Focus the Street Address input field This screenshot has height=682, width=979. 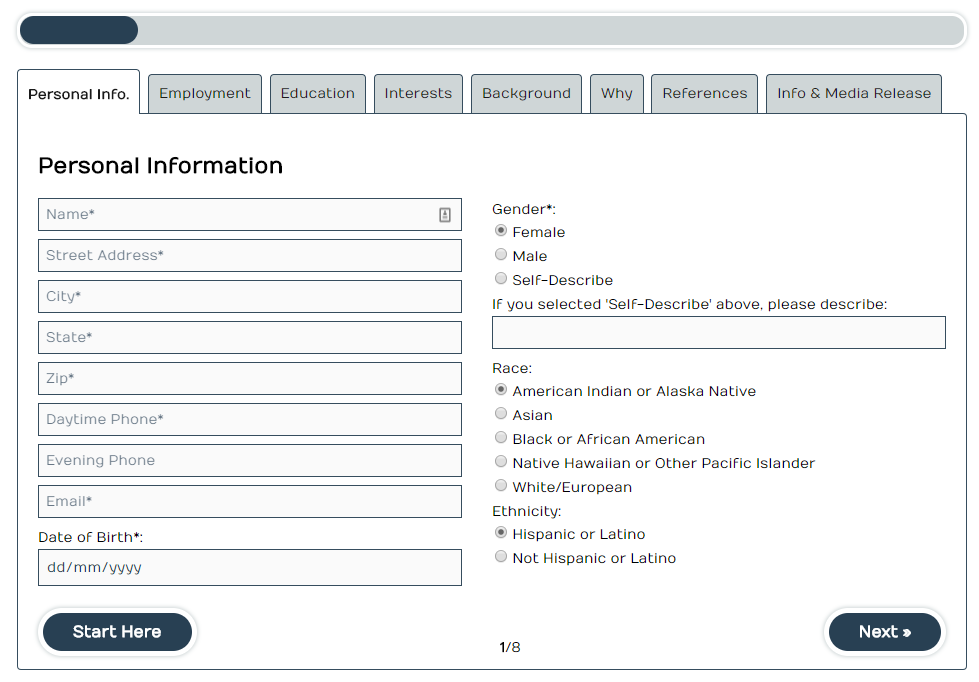pos(250,256)
